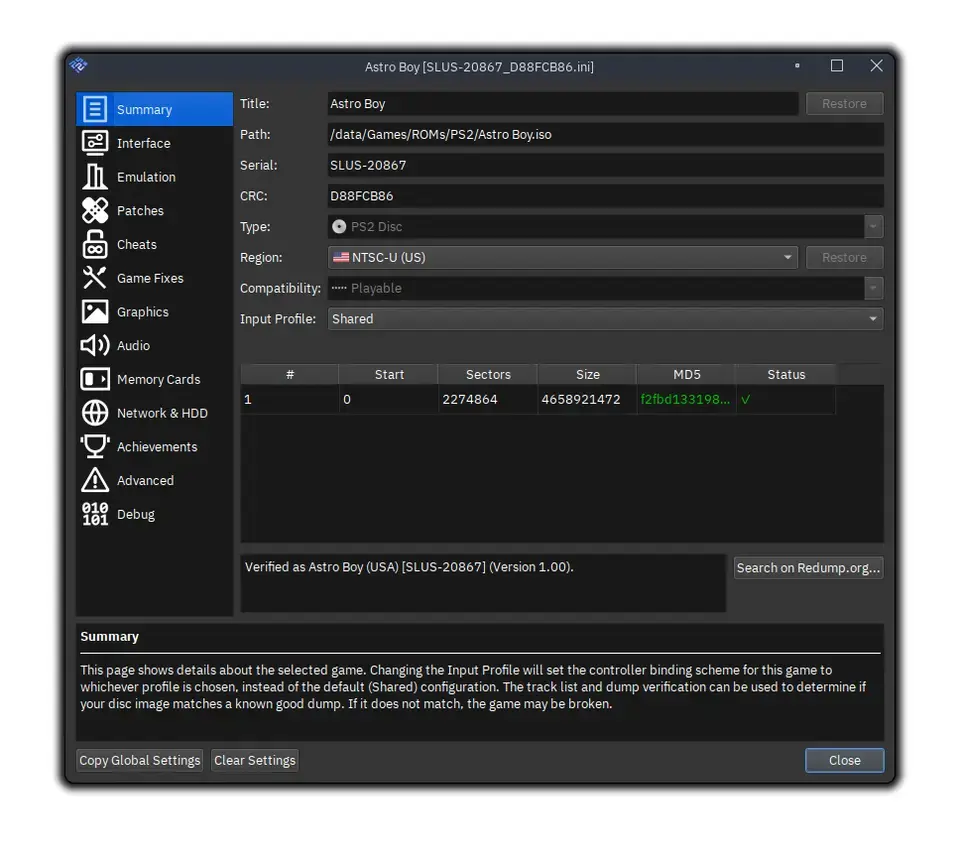Click the disc icon in Type field
The height and width of the screenshot is (860, 960).
click(x=339, y=226)
